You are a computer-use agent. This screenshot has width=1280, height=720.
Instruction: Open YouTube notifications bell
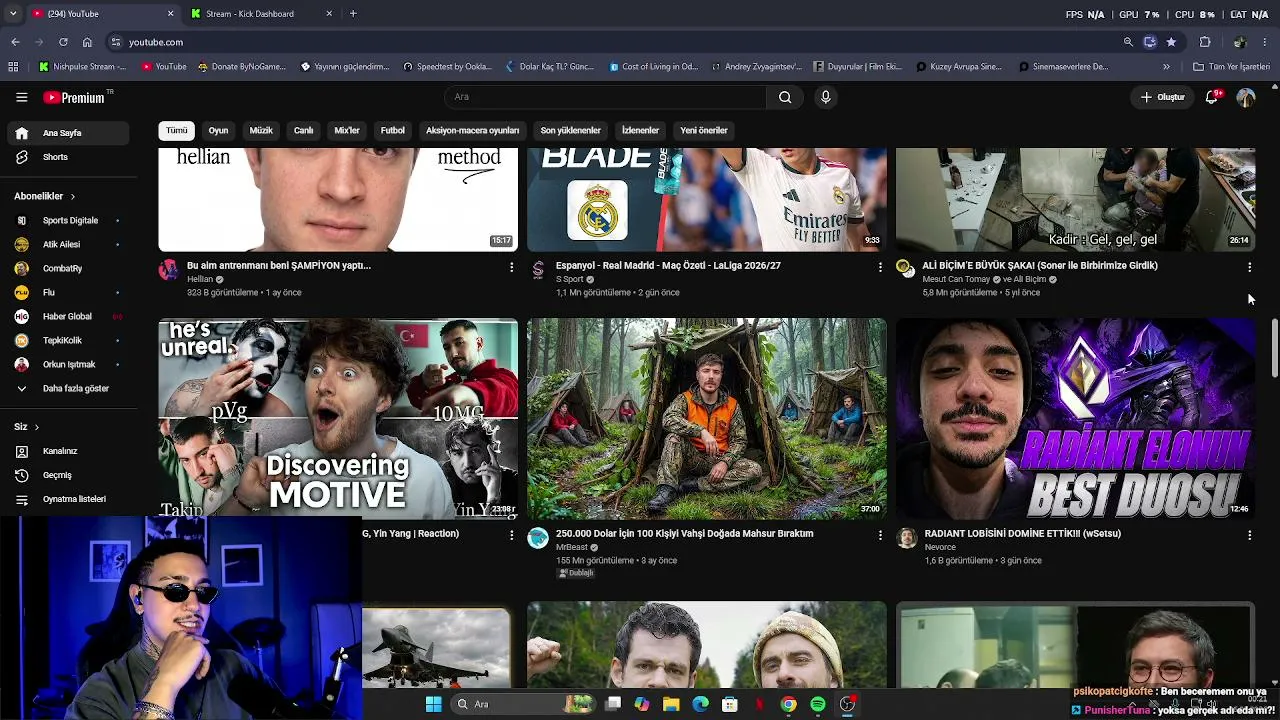[x=1212, y=97]
